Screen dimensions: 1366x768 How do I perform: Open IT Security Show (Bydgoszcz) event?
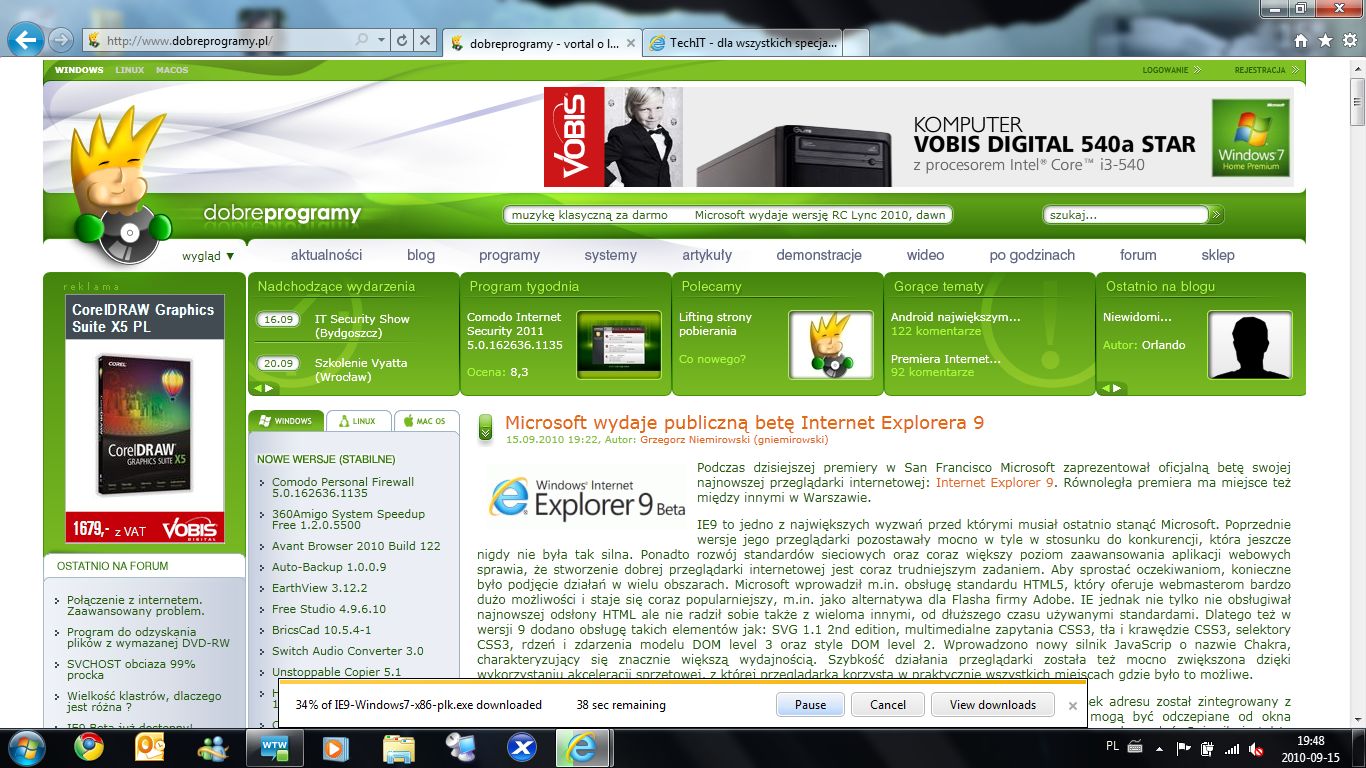click(362, 326)
